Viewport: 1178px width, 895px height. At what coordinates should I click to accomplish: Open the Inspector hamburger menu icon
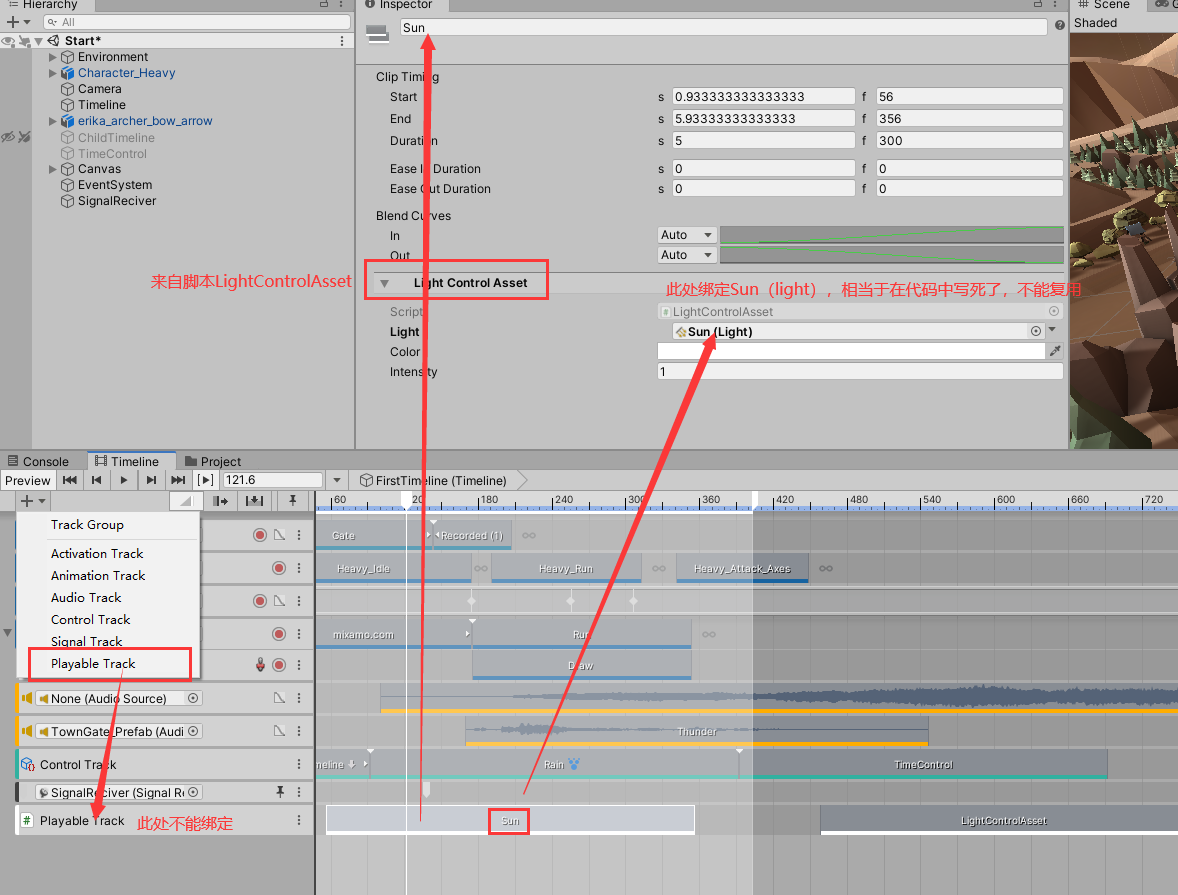coord(1055,6)
